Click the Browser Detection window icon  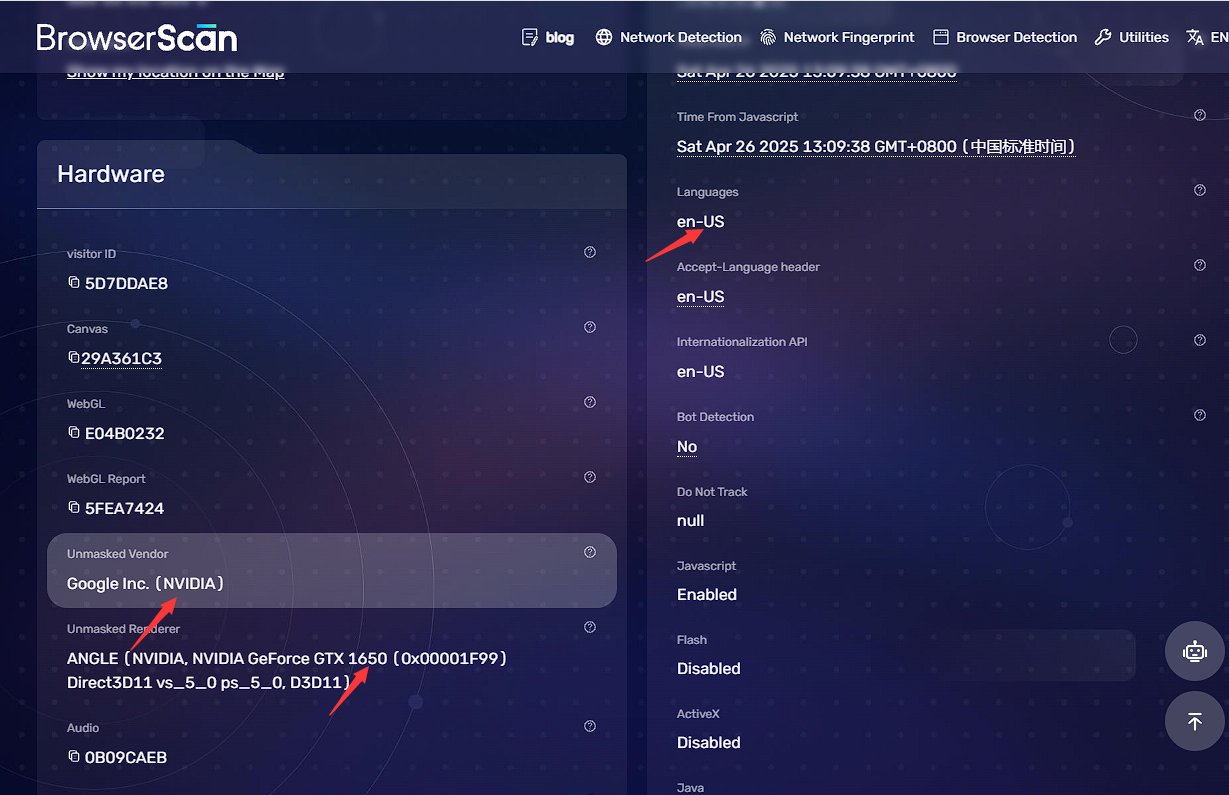pos(940,37)
